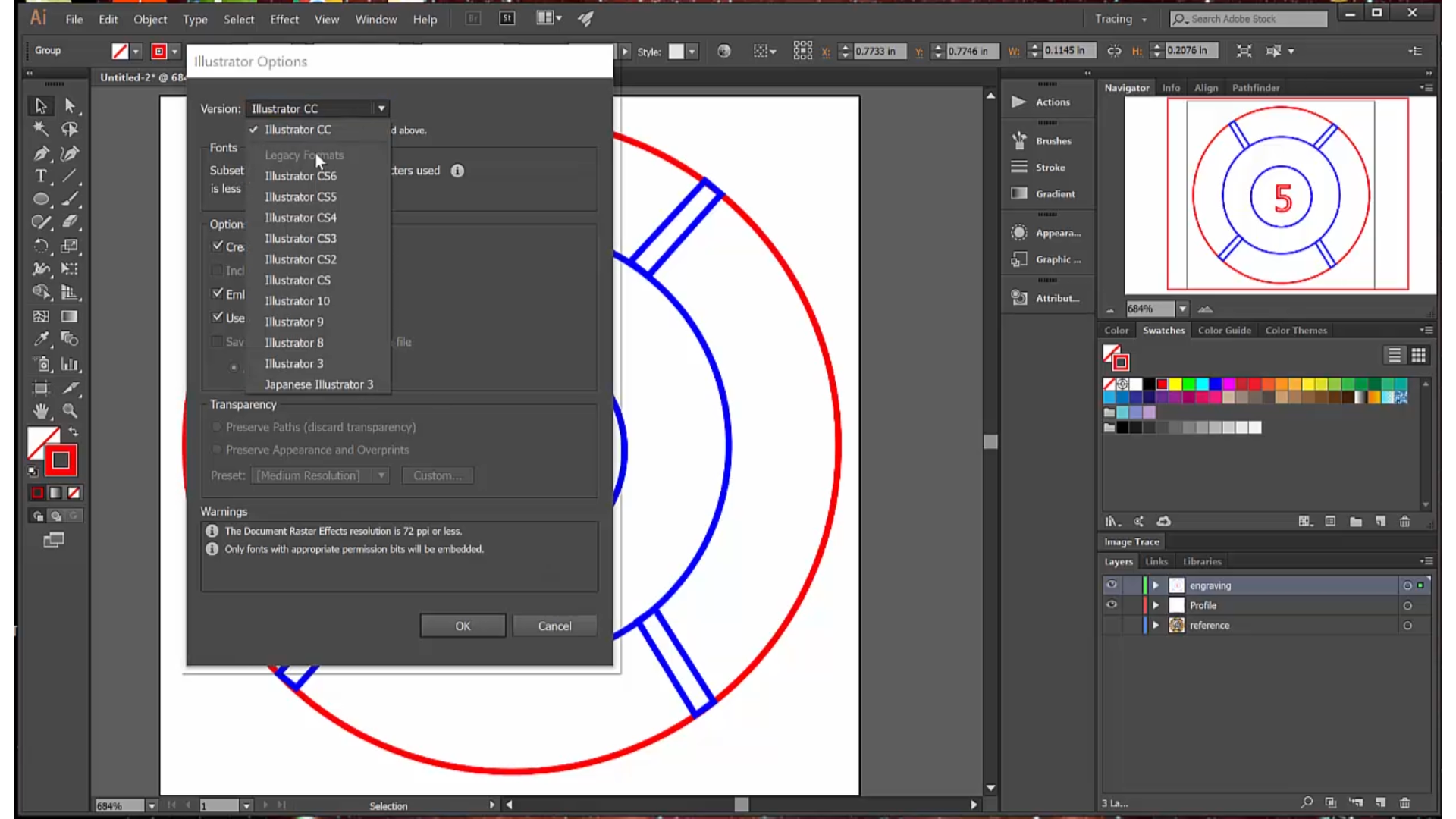Toggle the Use Compression checkbox
The width and height of the screenshot is (1456, 819).
click(x=218, y=317)
